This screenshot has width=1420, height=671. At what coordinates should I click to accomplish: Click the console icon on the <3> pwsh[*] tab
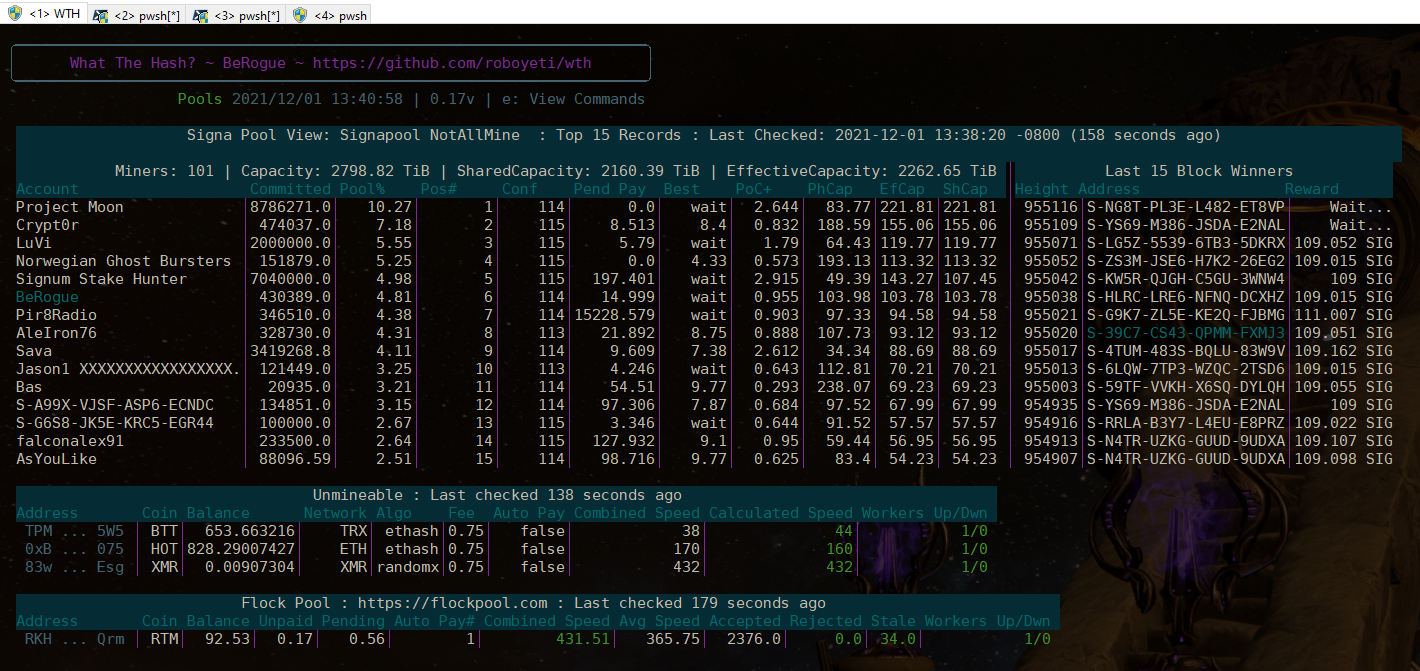tap(200, 15)
